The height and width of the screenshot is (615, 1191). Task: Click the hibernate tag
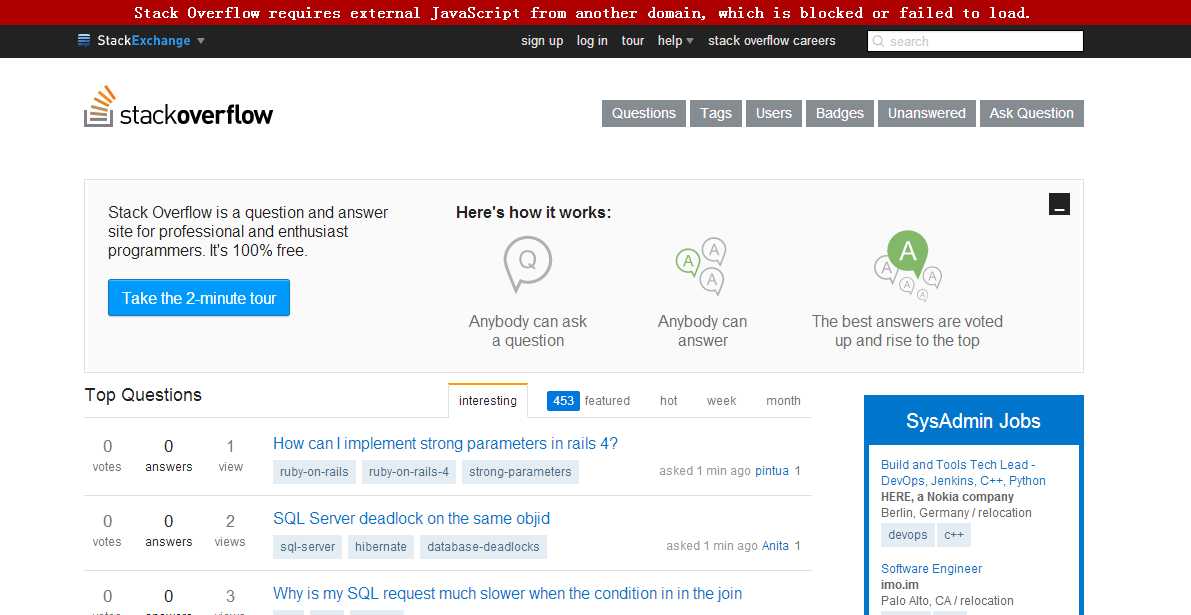pos(381,547)
